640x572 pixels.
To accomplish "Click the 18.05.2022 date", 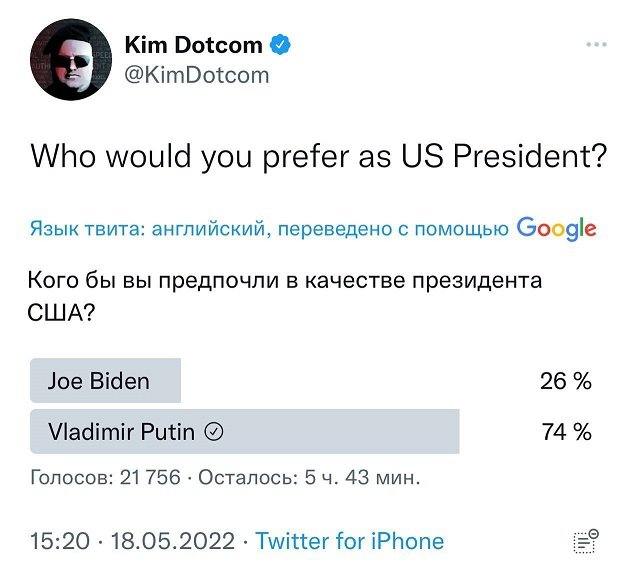I will pyautogui.click(x=173, y=541).
